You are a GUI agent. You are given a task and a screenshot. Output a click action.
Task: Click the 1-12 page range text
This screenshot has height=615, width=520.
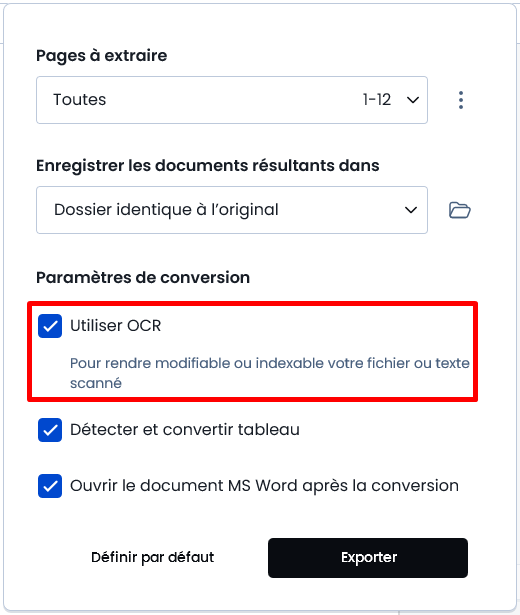[376, 100]
